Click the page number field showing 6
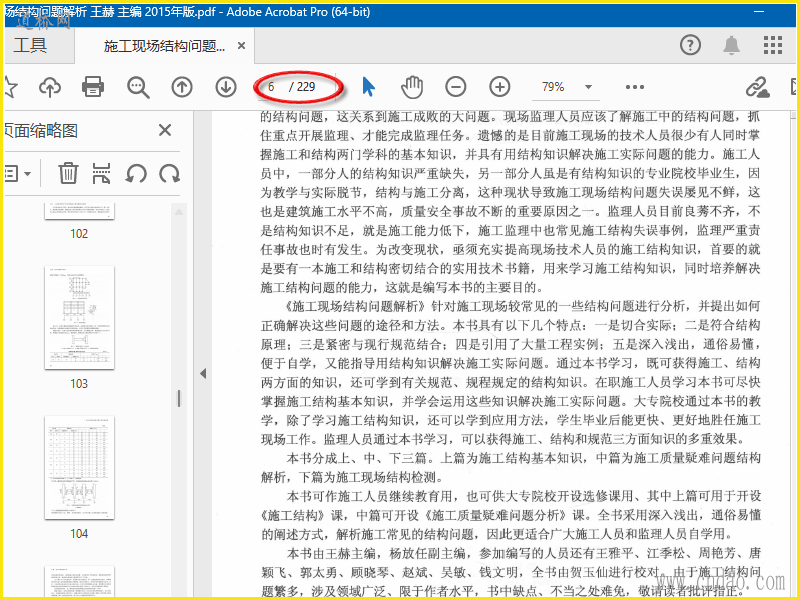This screenshot has width=800, height=600. [271, 87]
